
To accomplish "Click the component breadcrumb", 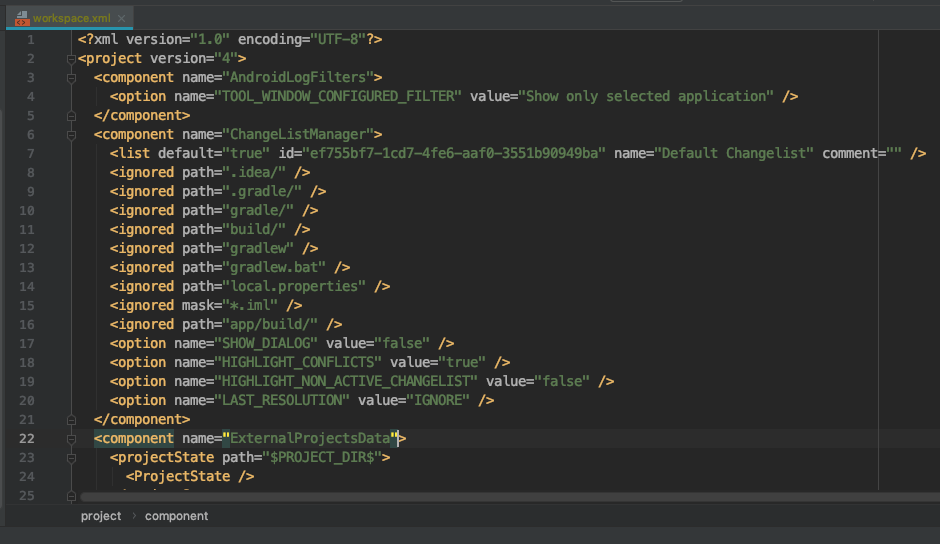I will coord(176,516).
